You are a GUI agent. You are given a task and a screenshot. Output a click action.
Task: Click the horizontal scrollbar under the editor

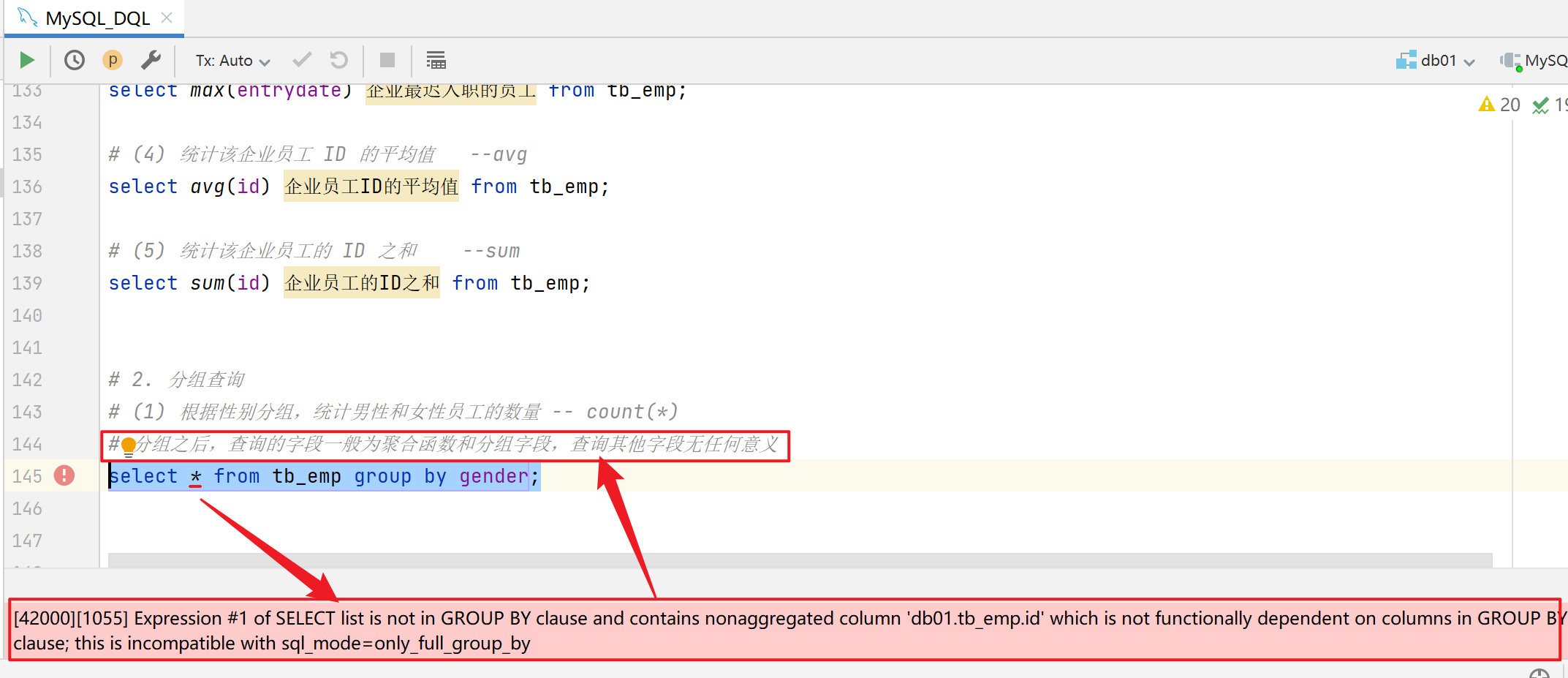pos(800,560)
